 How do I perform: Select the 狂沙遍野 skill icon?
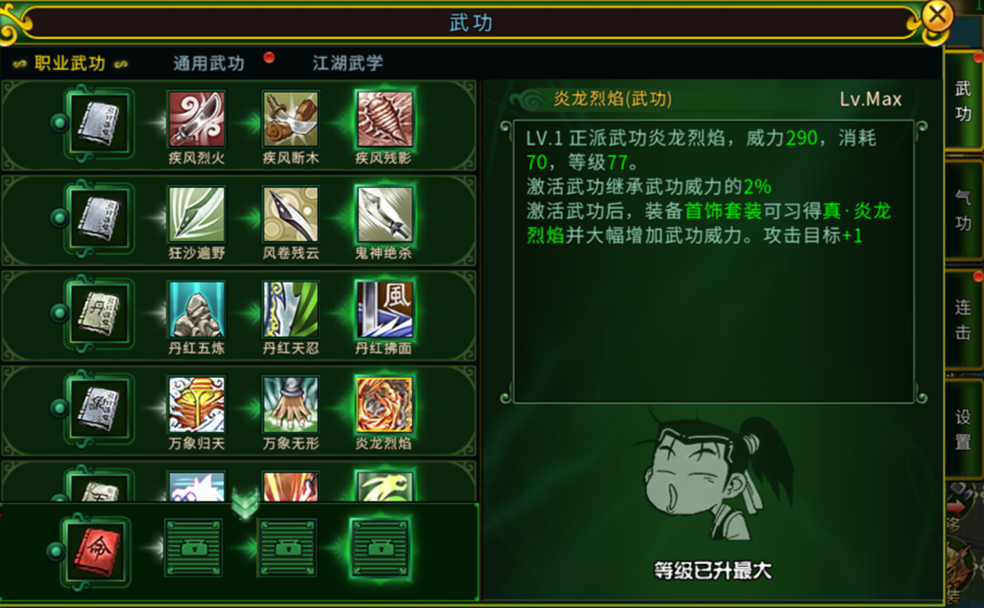tap(196, 215)
